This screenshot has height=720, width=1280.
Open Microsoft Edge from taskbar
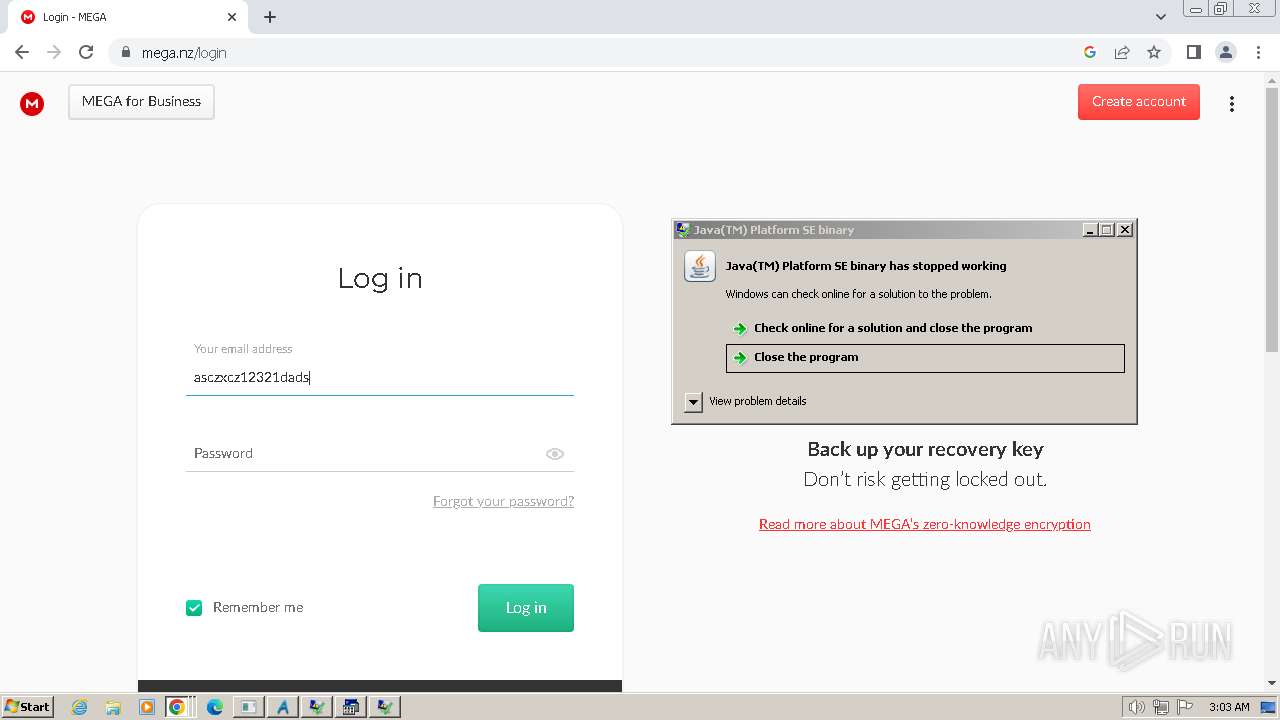coord(214,707)
